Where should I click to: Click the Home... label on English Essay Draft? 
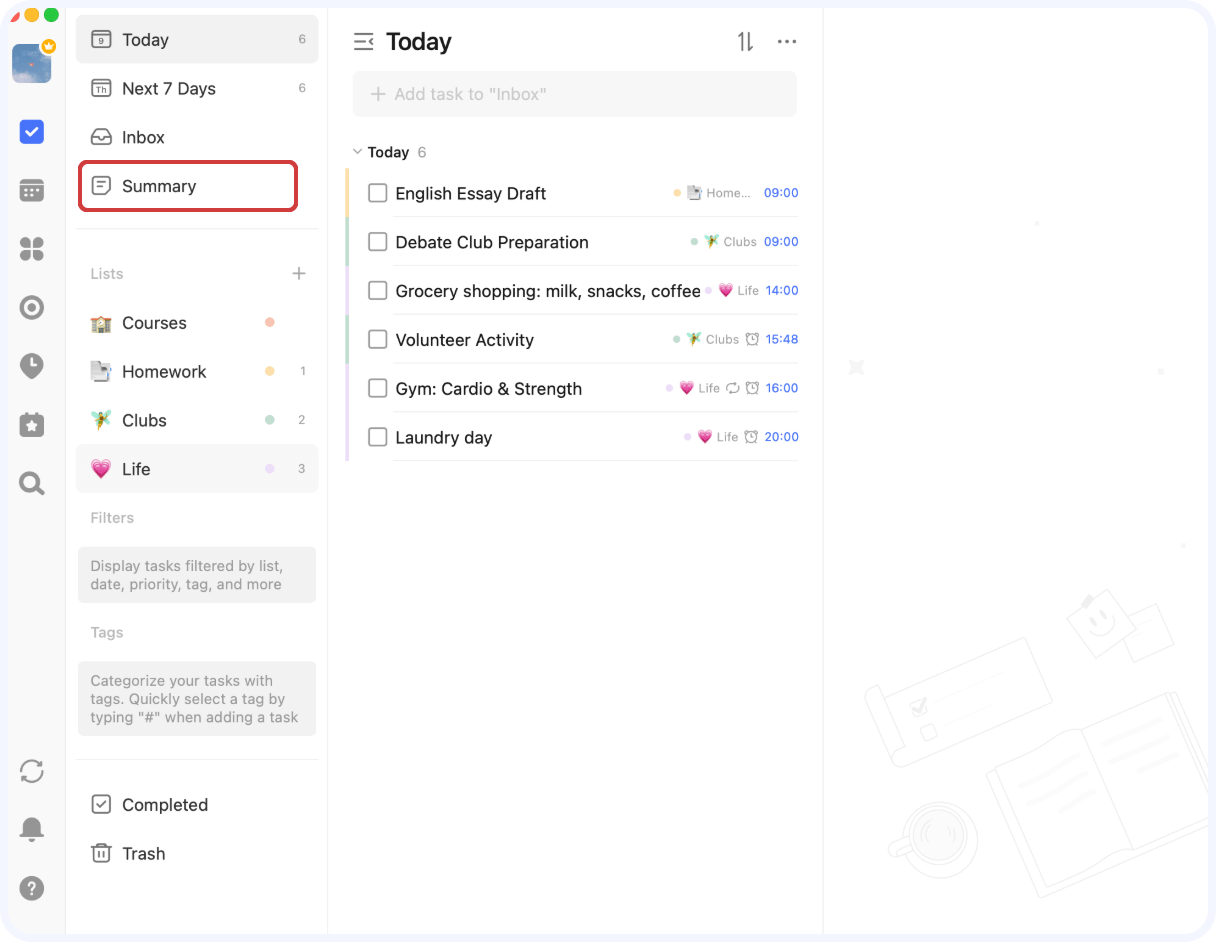tap(728, 193)
